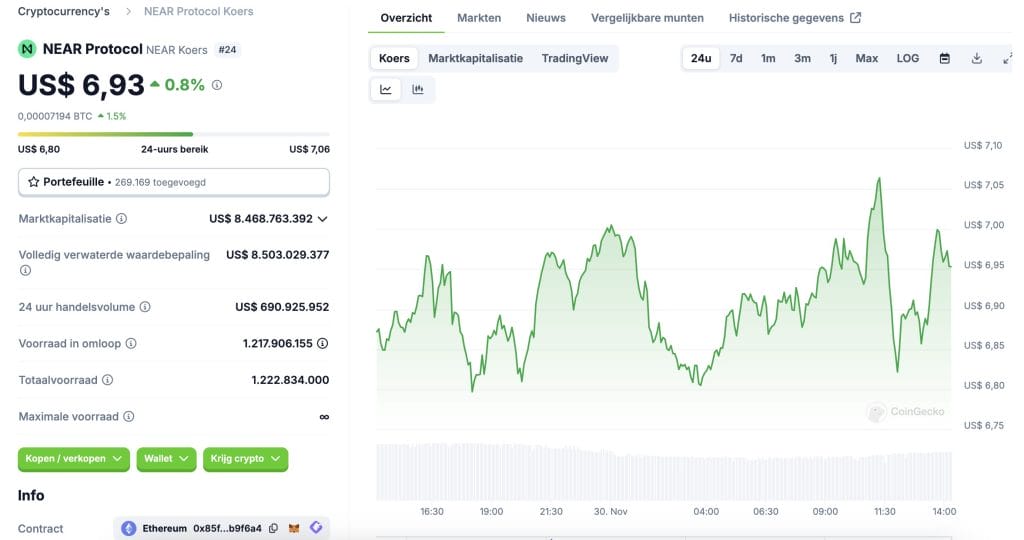Go to Cryptocurrency's breadcrumb link
Screen dimensions: 1024x540
coord(63,11)
